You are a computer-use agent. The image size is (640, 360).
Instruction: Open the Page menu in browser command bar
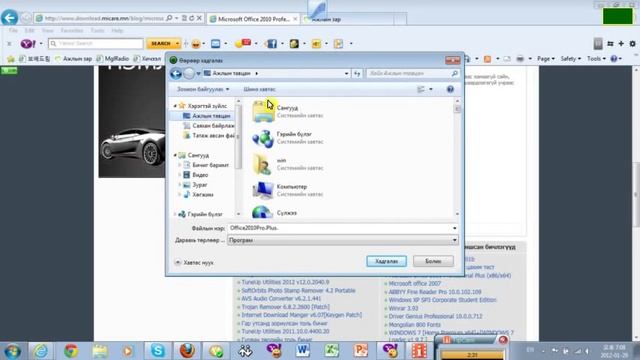tap(546, 59)
